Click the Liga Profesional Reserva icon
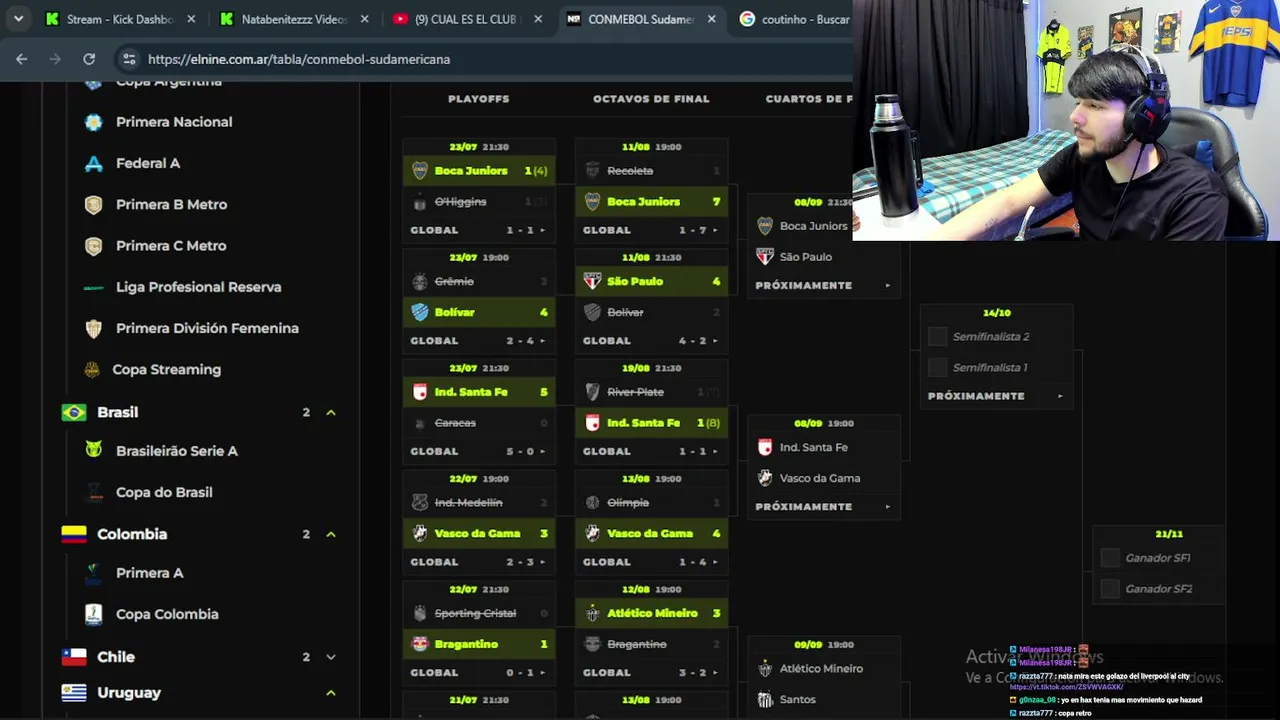 93,287
